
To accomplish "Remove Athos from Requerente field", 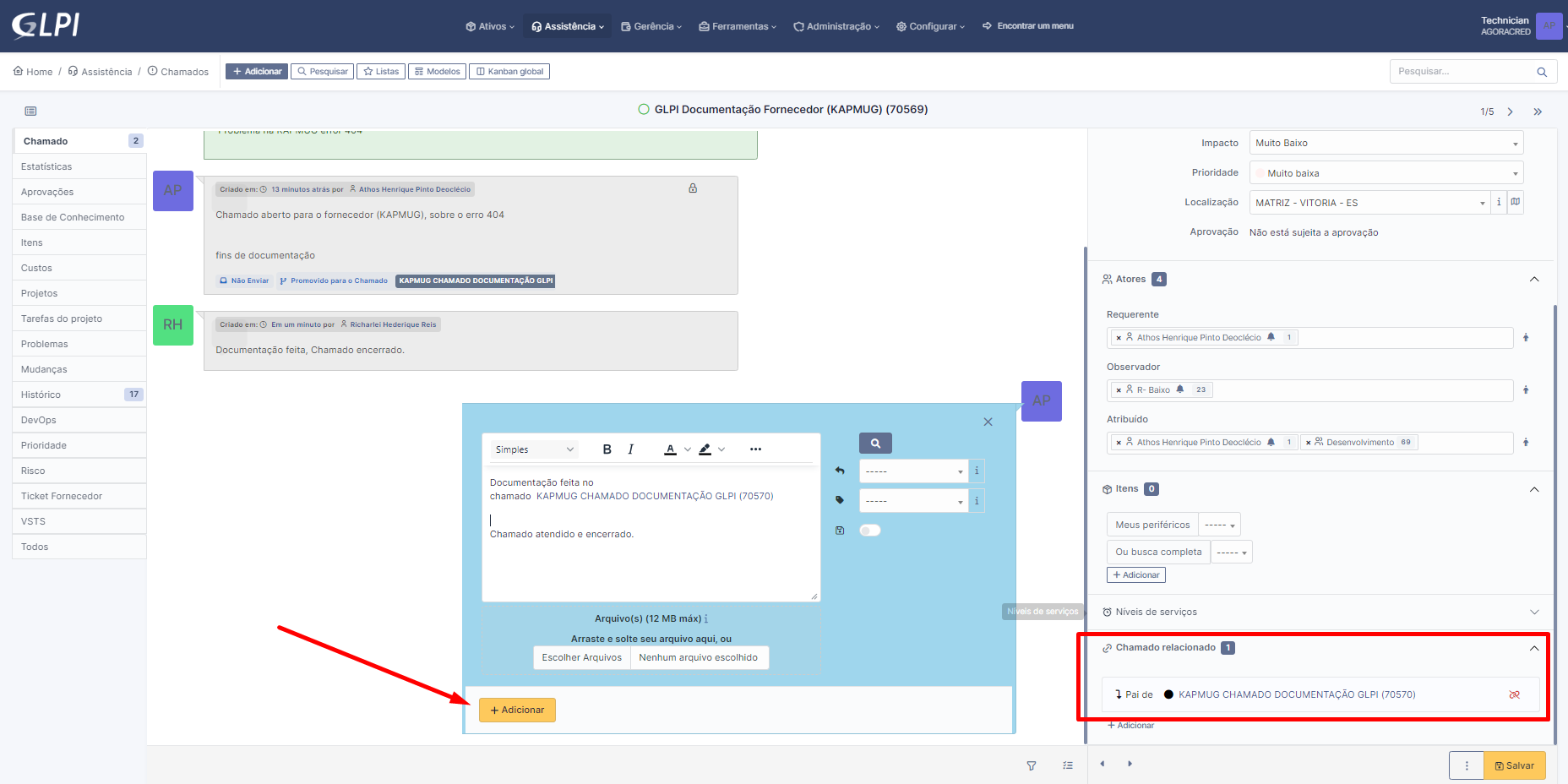I will 1119,338.
